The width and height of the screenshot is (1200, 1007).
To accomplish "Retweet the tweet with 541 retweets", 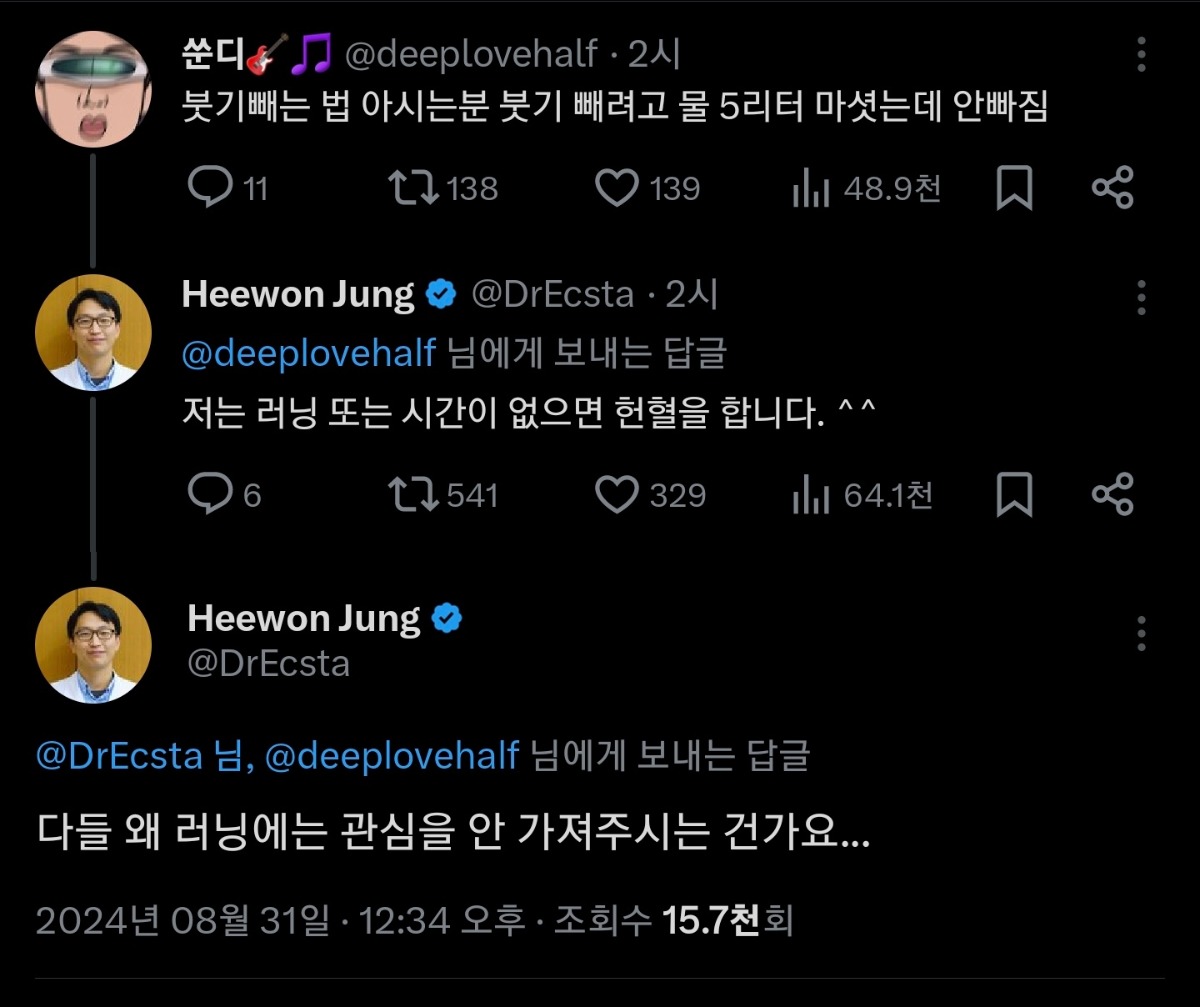I will click(412, 494).
